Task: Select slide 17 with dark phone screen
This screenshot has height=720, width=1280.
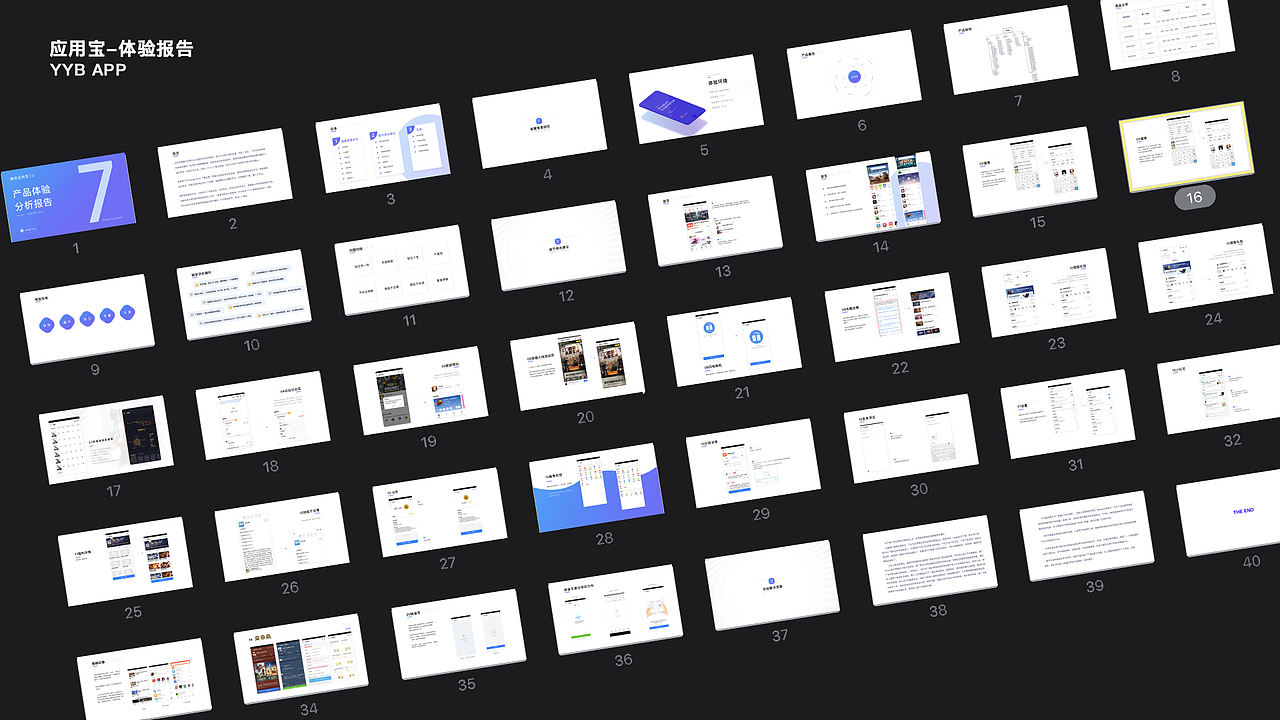Action: (x=106, y=441)
